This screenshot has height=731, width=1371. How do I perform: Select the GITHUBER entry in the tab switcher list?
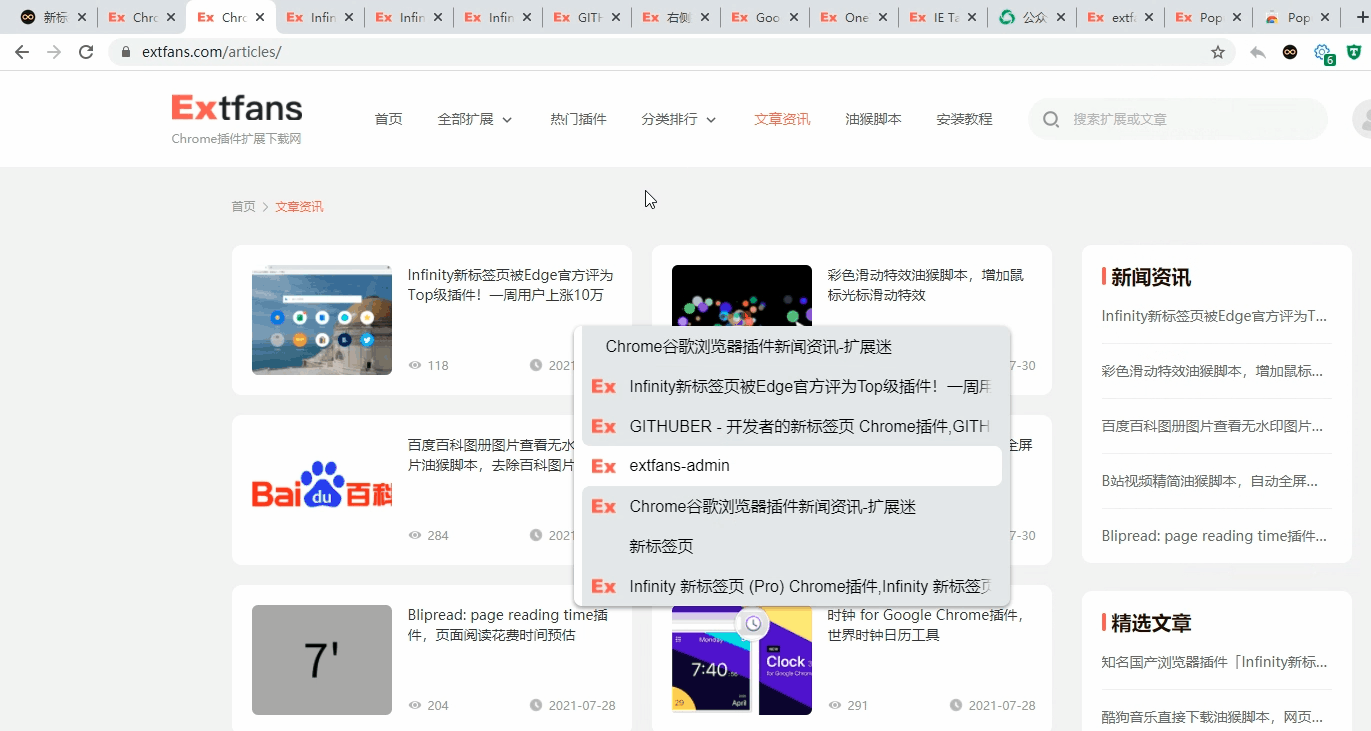click(792, 426)
